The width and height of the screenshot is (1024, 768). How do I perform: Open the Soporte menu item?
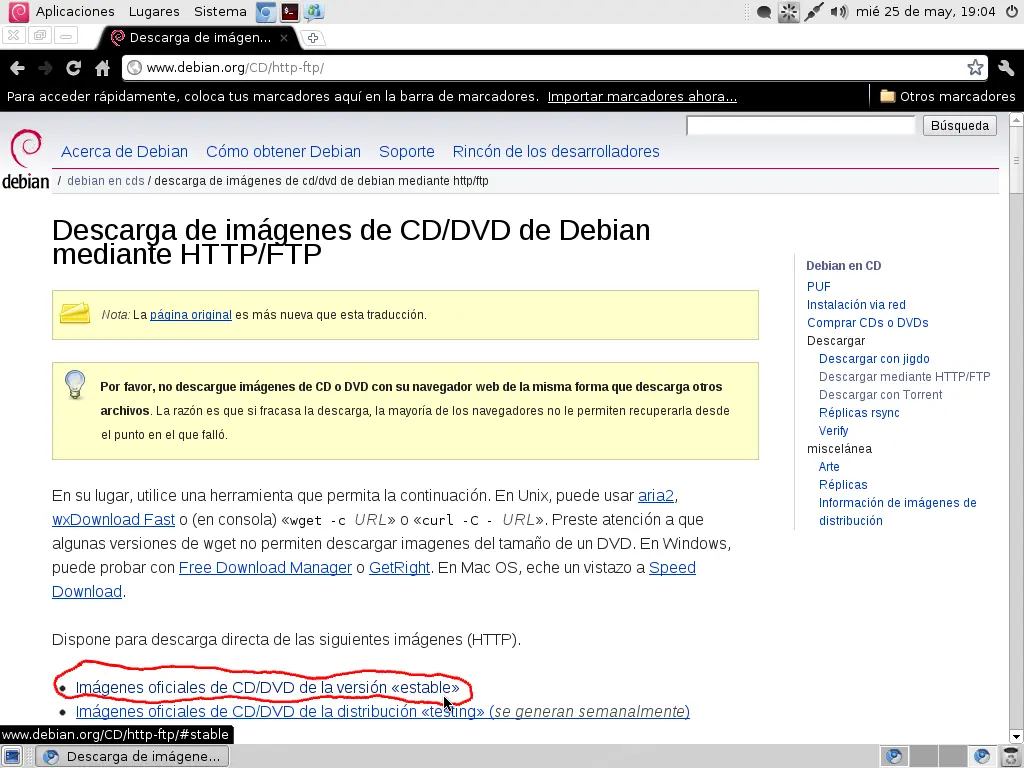406,151
